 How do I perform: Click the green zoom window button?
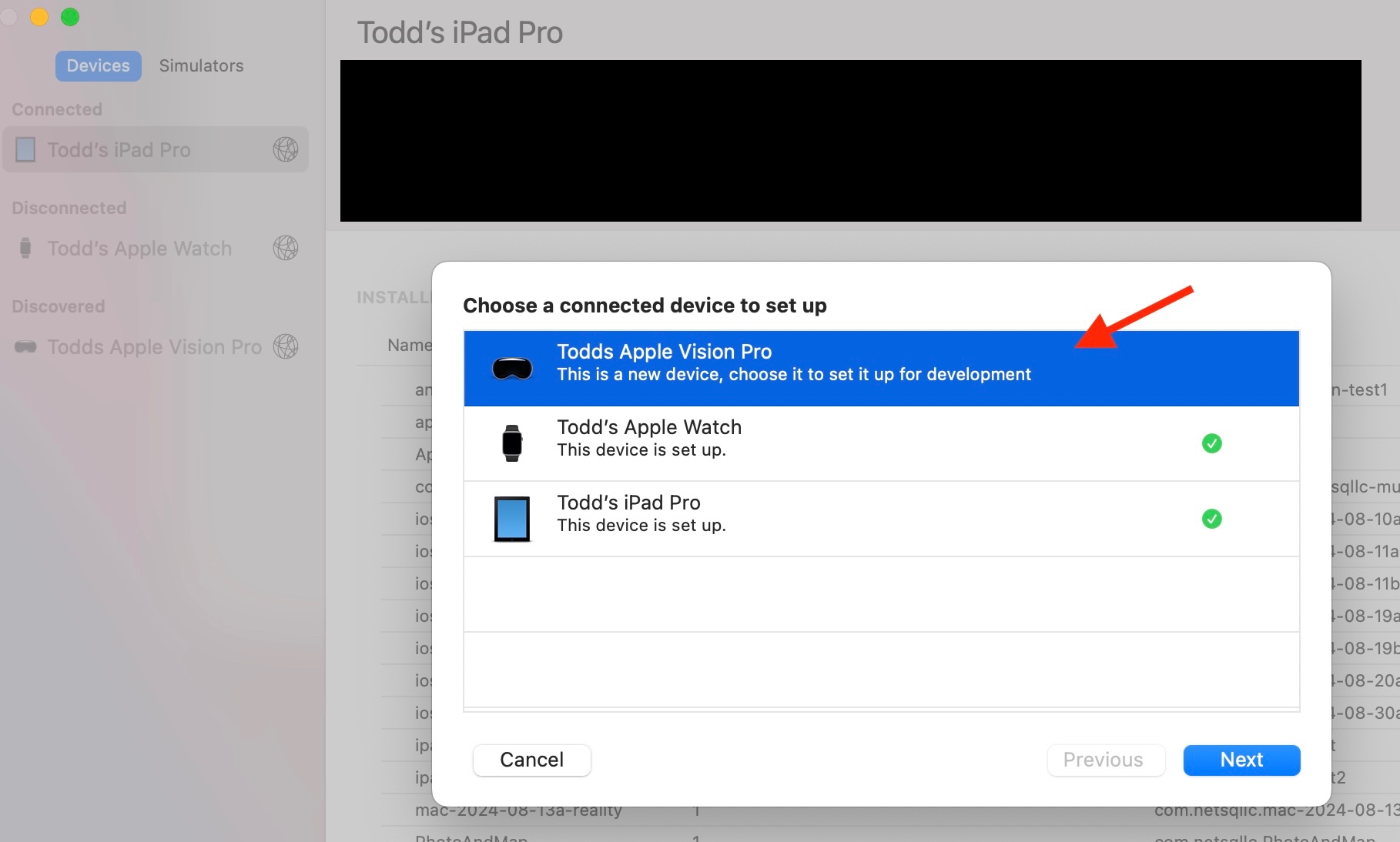[x=70, y=16]
